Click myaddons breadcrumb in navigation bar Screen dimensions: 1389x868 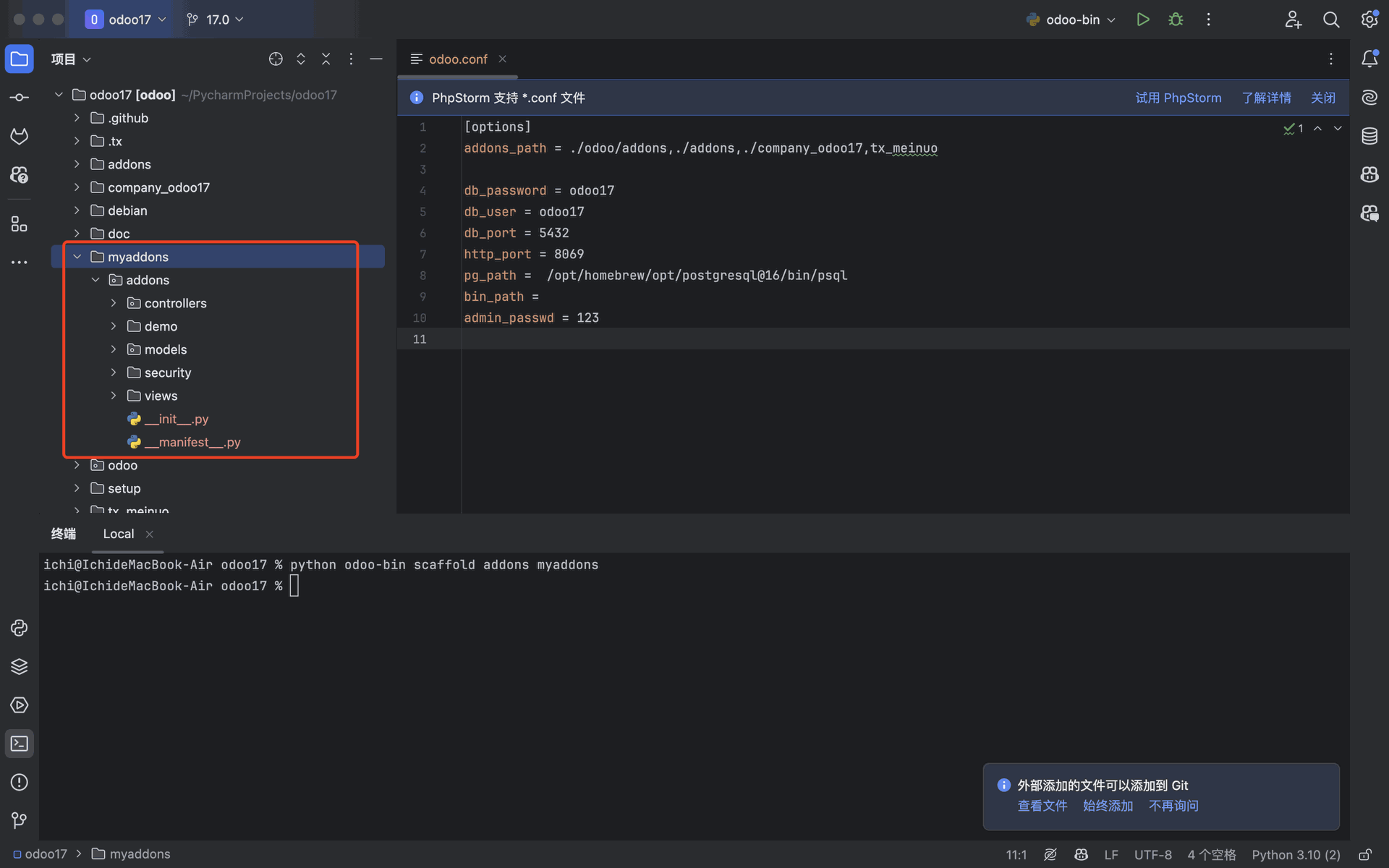pos(132,854)
